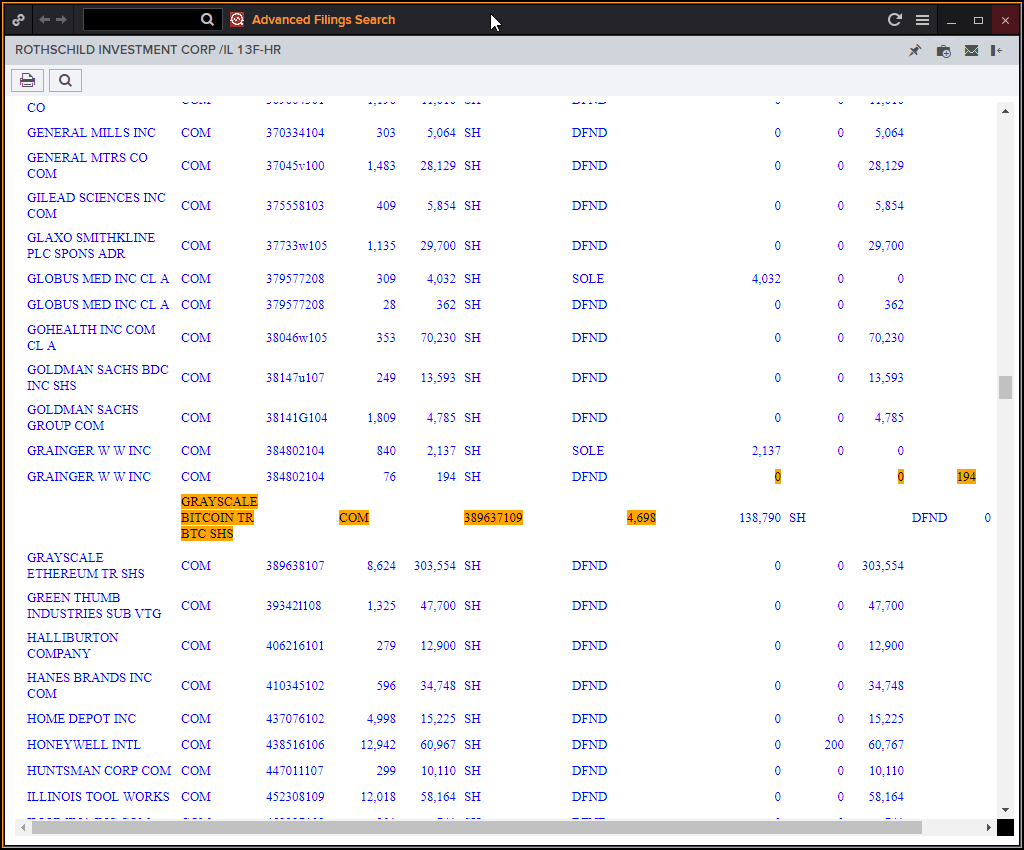1024x850 pixels.
Task: Click the magnifier in the search box
Action: [x=207, y=20]
